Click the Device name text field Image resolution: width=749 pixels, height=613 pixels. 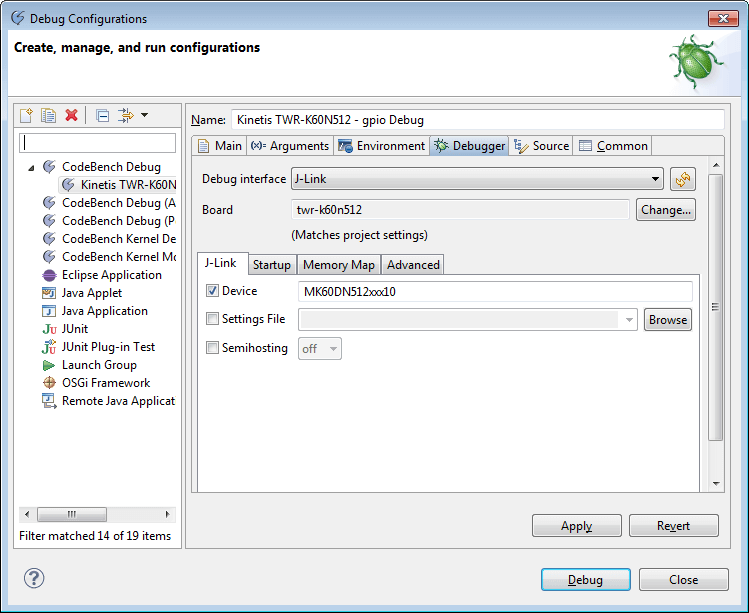tap(495, 291)
